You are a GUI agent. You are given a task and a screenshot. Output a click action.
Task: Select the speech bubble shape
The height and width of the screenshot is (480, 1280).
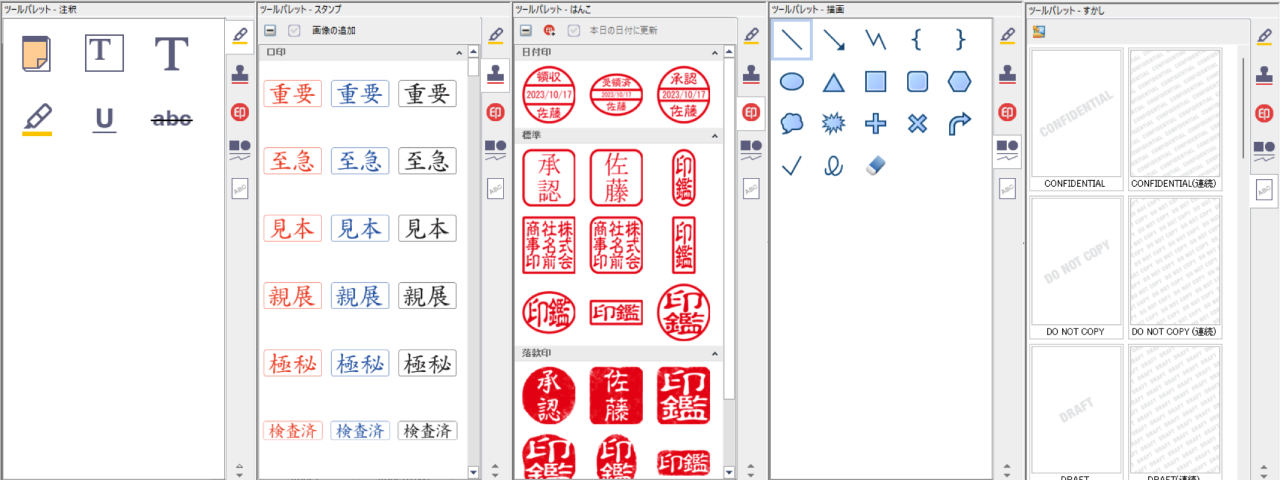pyautogui.click(x=791, y=124)
